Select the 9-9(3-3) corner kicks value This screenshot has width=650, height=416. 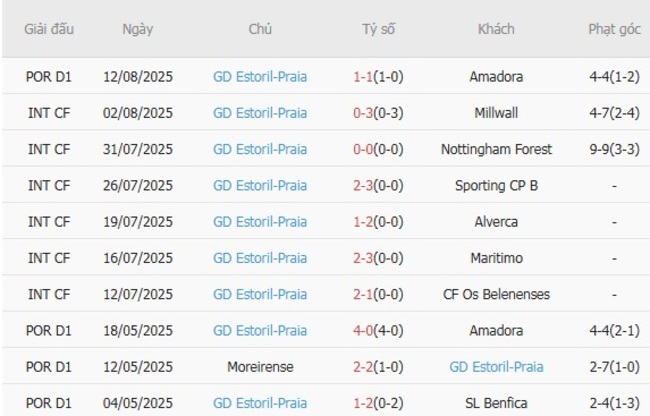tap(614, 149)
